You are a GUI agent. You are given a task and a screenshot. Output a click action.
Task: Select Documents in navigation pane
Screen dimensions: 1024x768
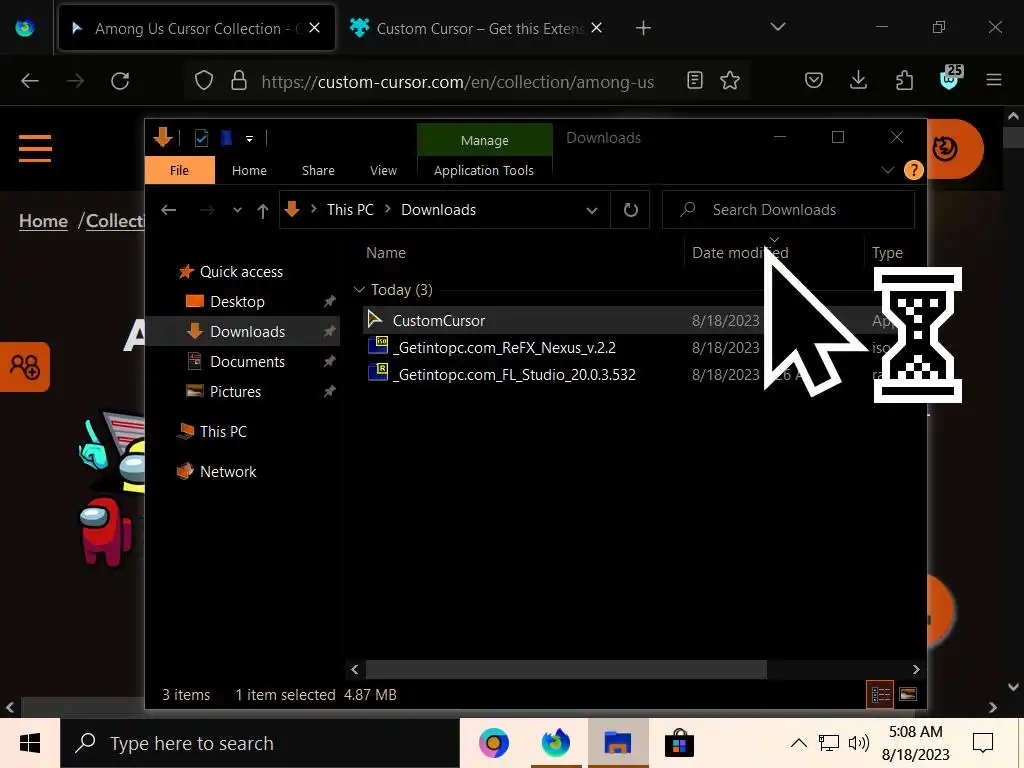pos(248,362)
